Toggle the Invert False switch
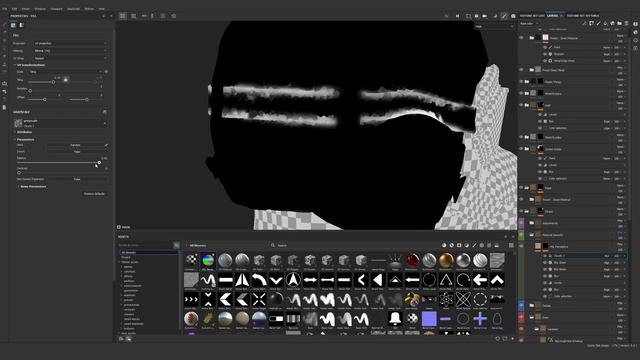 (x=77, y=152)
